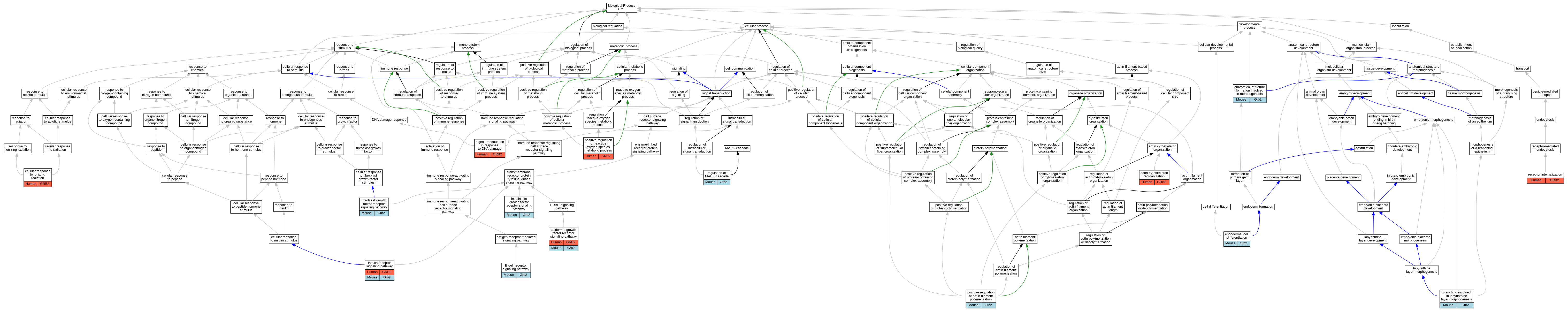The image size is (1568, 311).
Task: Click the 'embryonic placenta development' node
Action: [x=1373, y=207]
